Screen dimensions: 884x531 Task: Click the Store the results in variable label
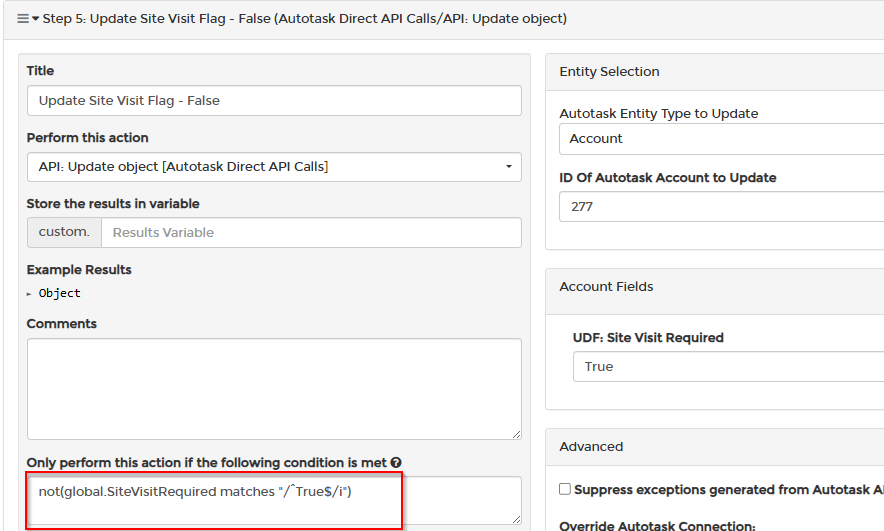click(x=113, y=203)
